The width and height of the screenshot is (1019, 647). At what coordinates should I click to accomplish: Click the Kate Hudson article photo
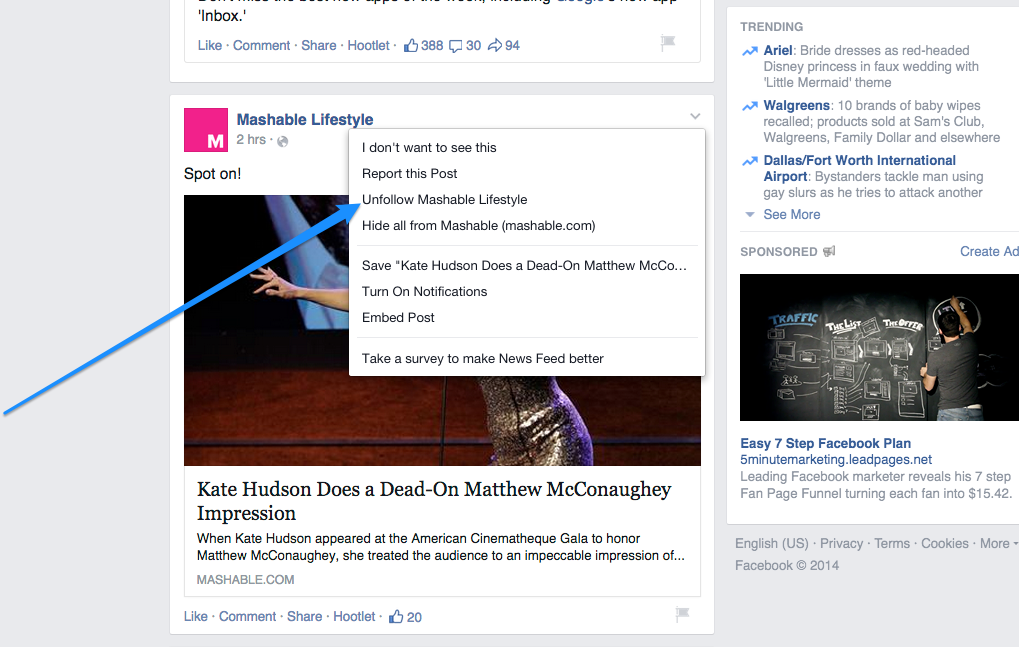266,331
